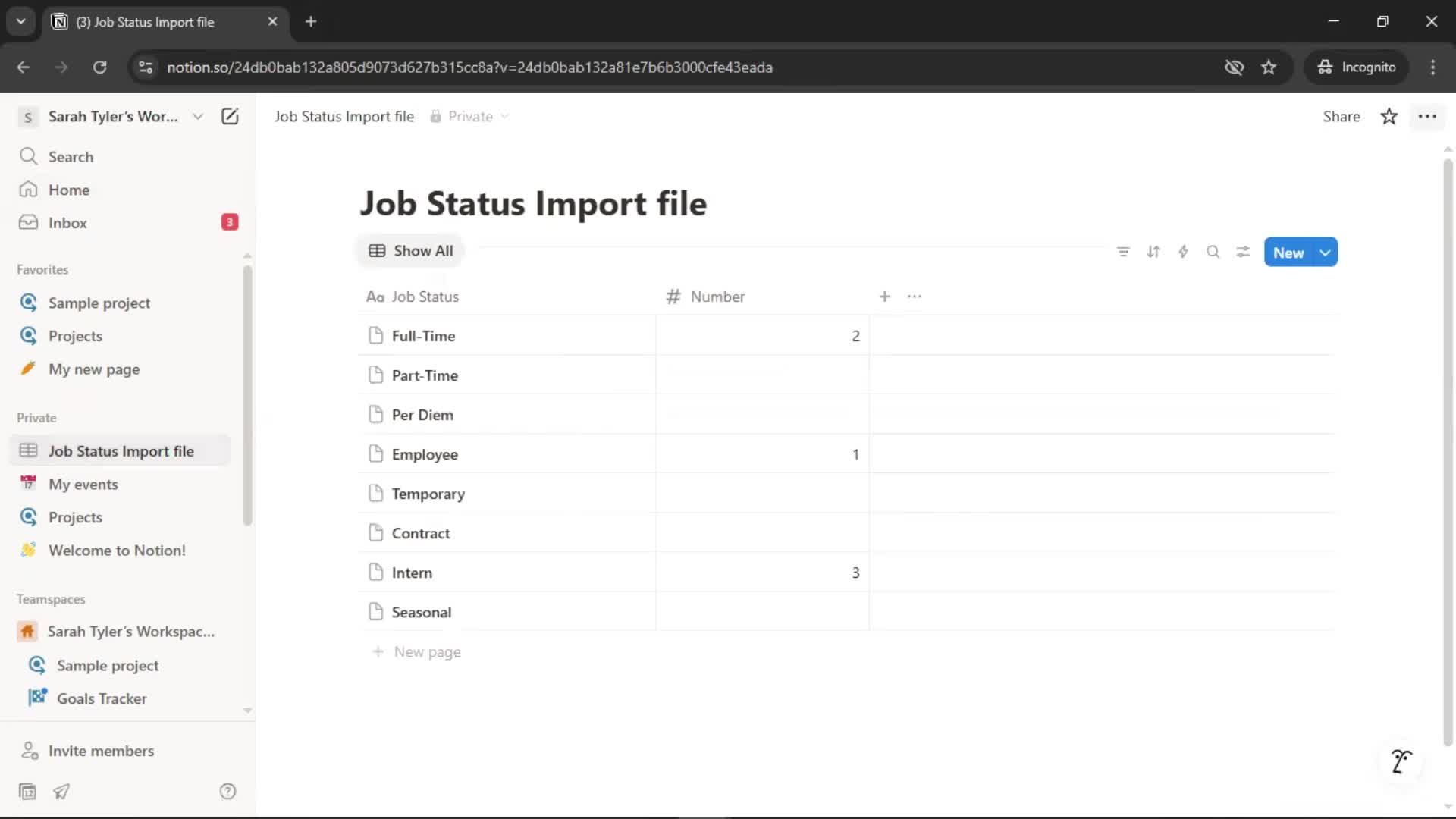Add a New page row
Viewport: 1456px width, 819px height.
tap(416, 651)
